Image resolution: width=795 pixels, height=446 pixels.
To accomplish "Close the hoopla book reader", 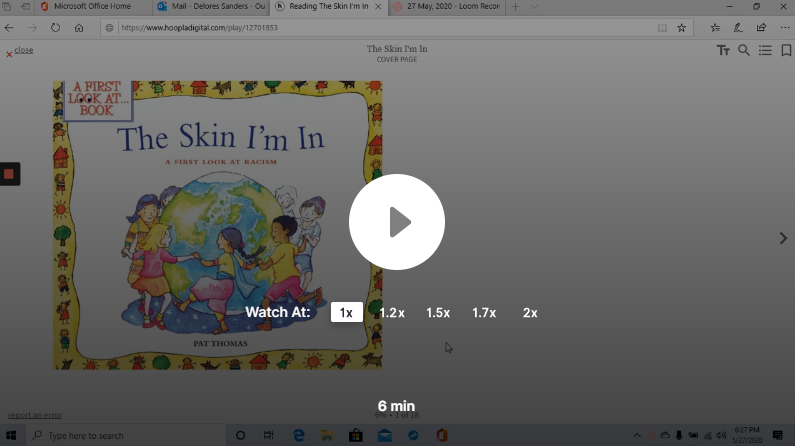I will coord(20,50).
